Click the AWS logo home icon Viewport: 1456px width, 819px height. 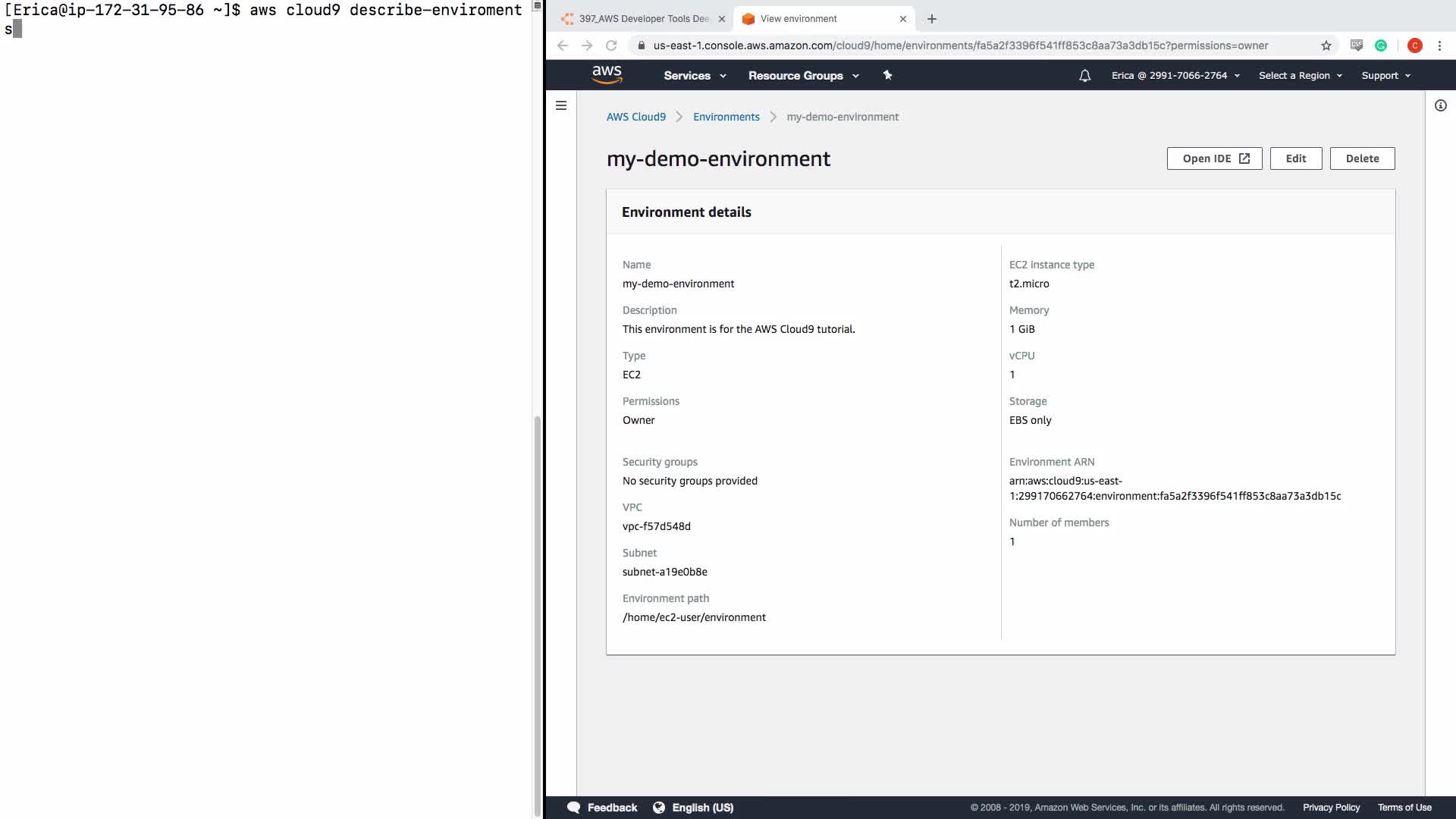click(x=607, y=74)
